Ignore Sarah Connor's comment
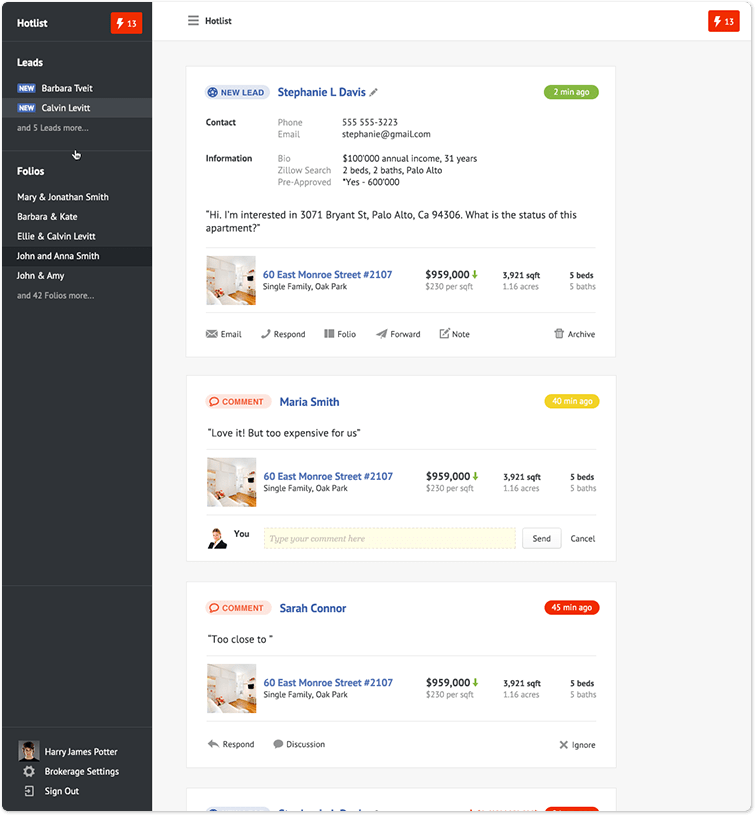Viewport: 755px width, 815px height. pos(577,745)
